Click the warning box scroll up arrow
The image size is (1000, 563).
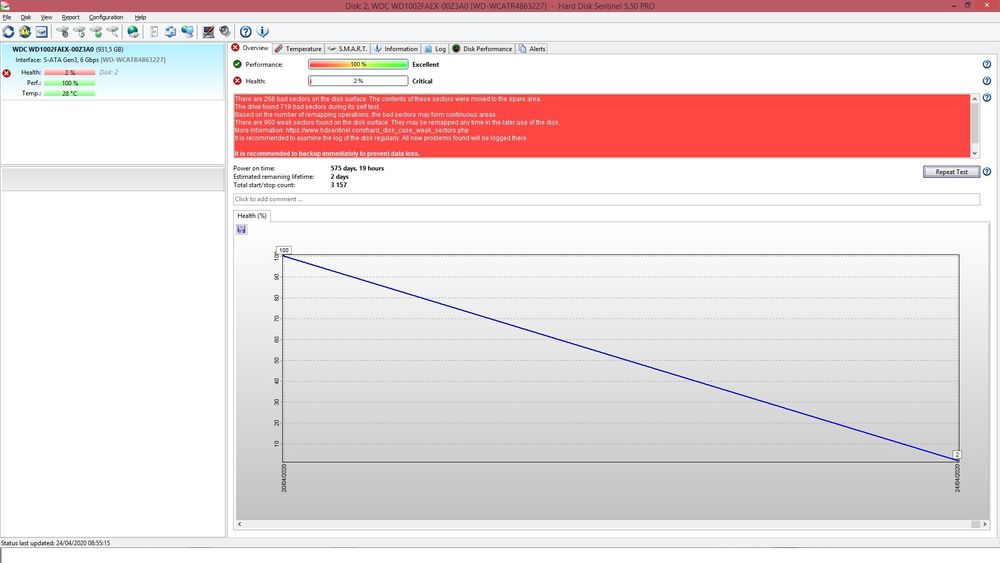974,99
